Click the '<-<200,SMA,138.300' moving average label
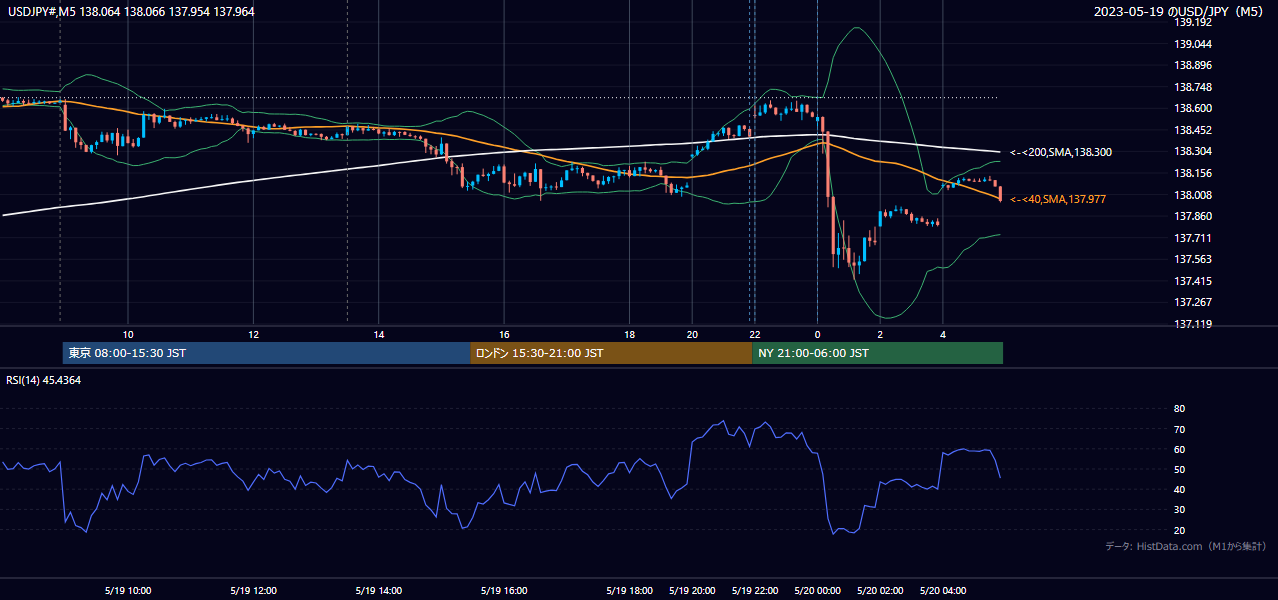The image size is (1278, 600). tap(1061, 152)
